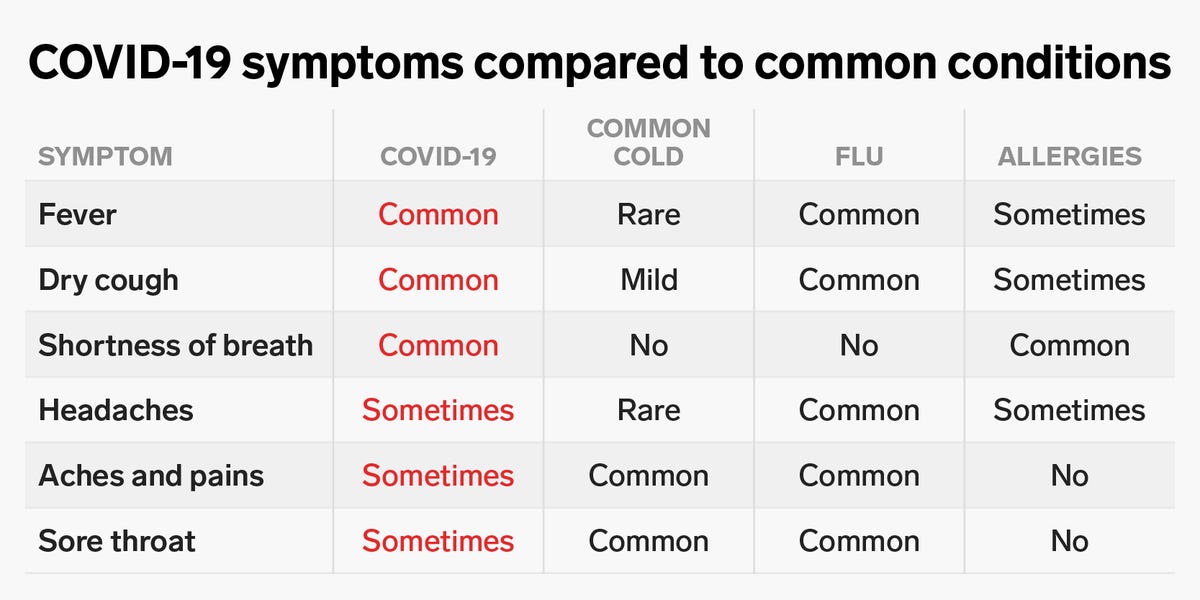This screenshot has height=600, width=1200.
Task: Click the allergies value for Sore throat
Action: pyautogui.click(x=1069, y=541)
